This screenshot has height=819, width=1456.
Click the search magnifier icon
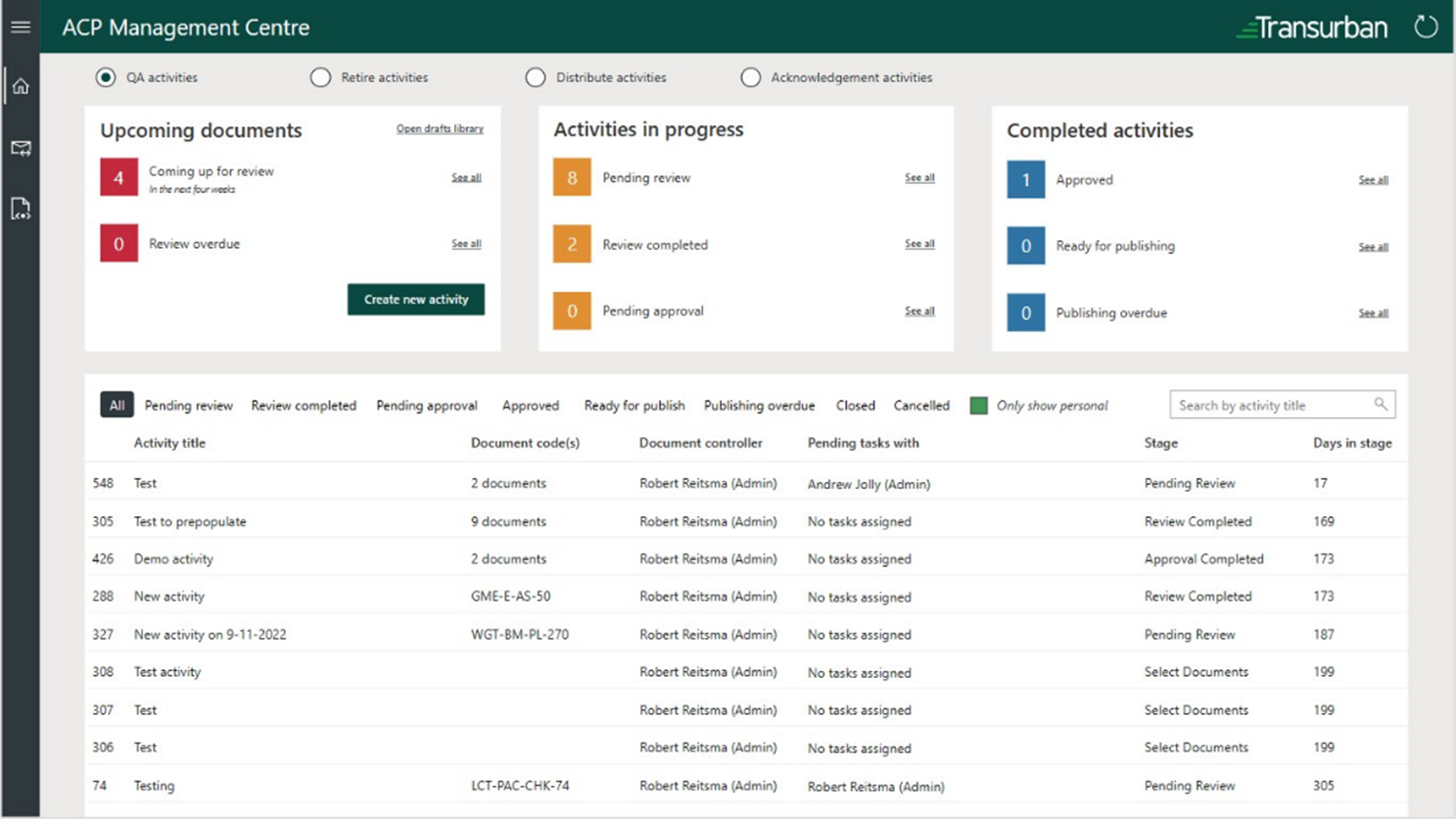point(1380,405)
